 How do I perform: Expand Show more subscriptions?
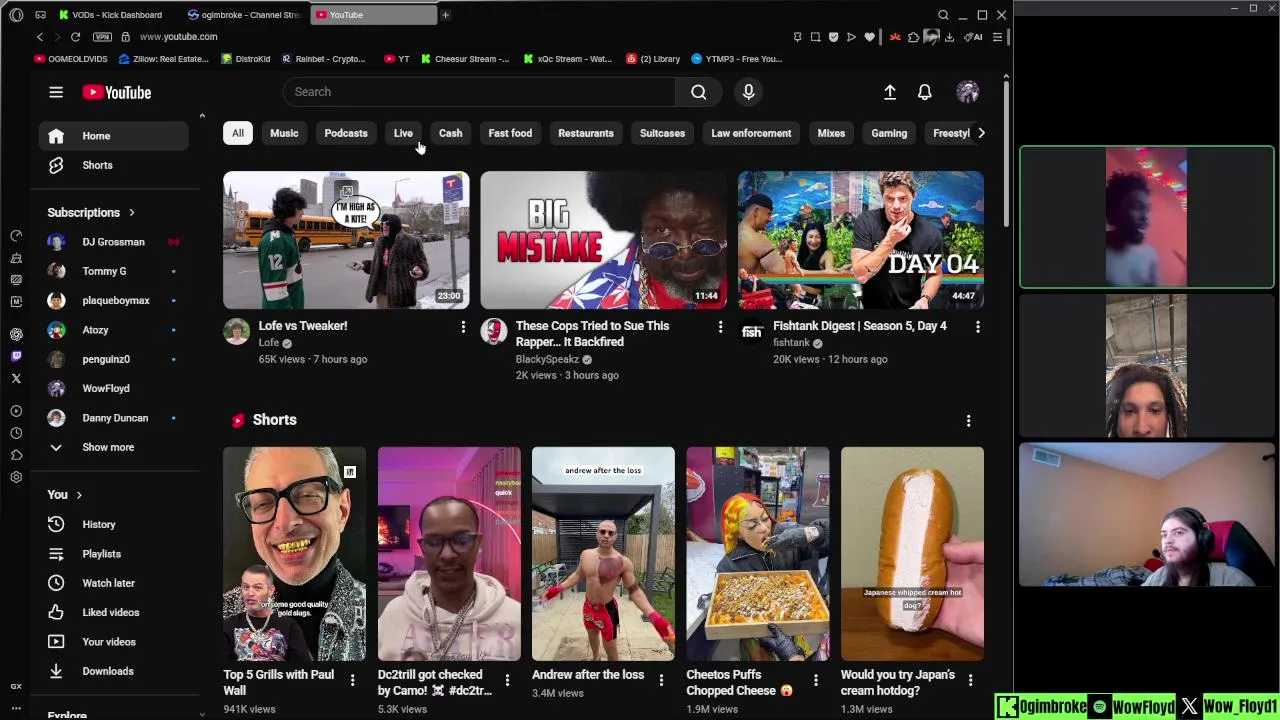pos(113,447)
